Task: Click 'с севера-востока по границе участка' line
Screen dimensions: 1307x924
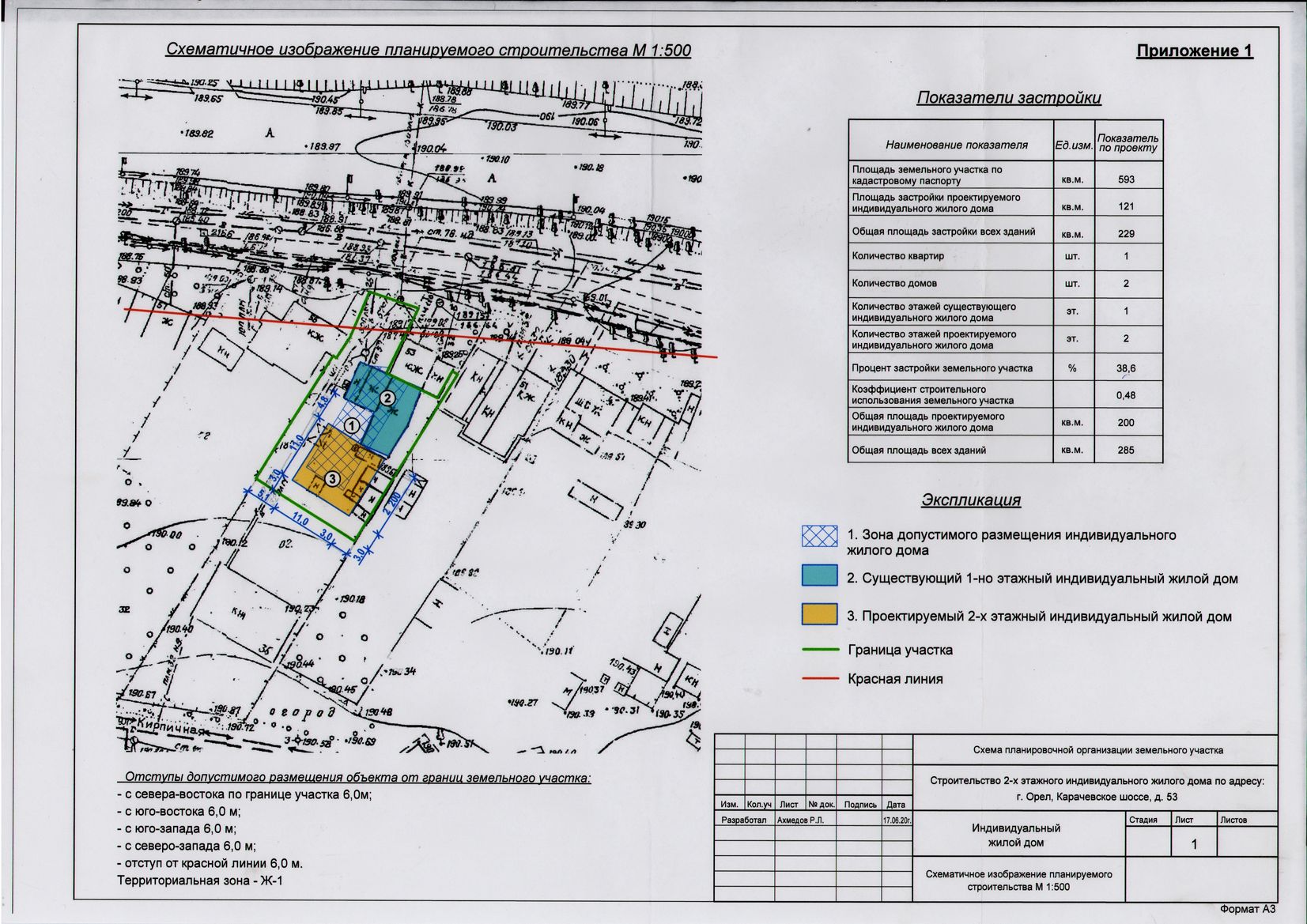Action: pos(244,794)
